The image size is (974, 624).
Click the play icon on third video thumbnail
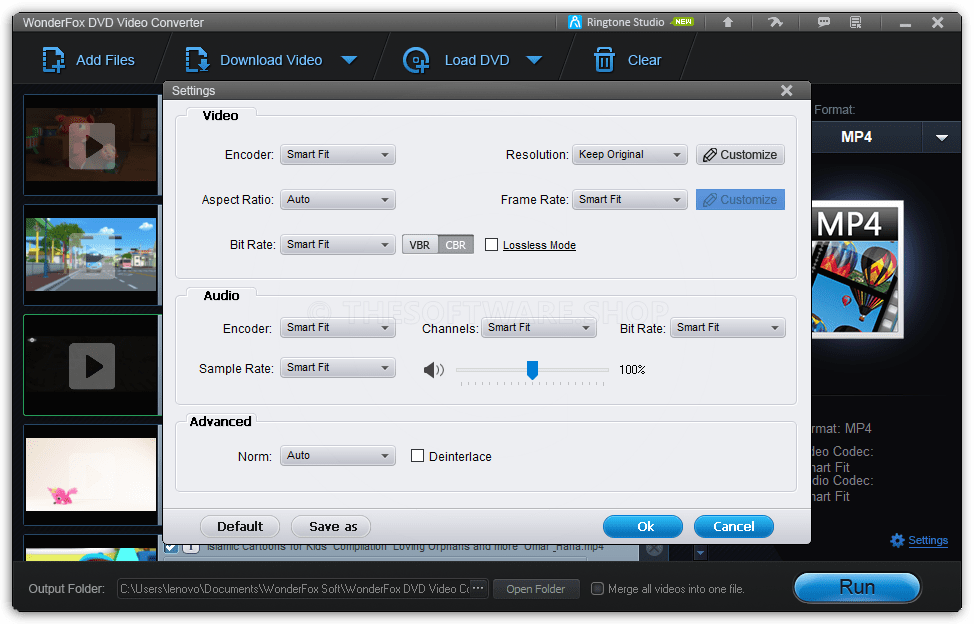pyautogui.click(x=92, y=366)
